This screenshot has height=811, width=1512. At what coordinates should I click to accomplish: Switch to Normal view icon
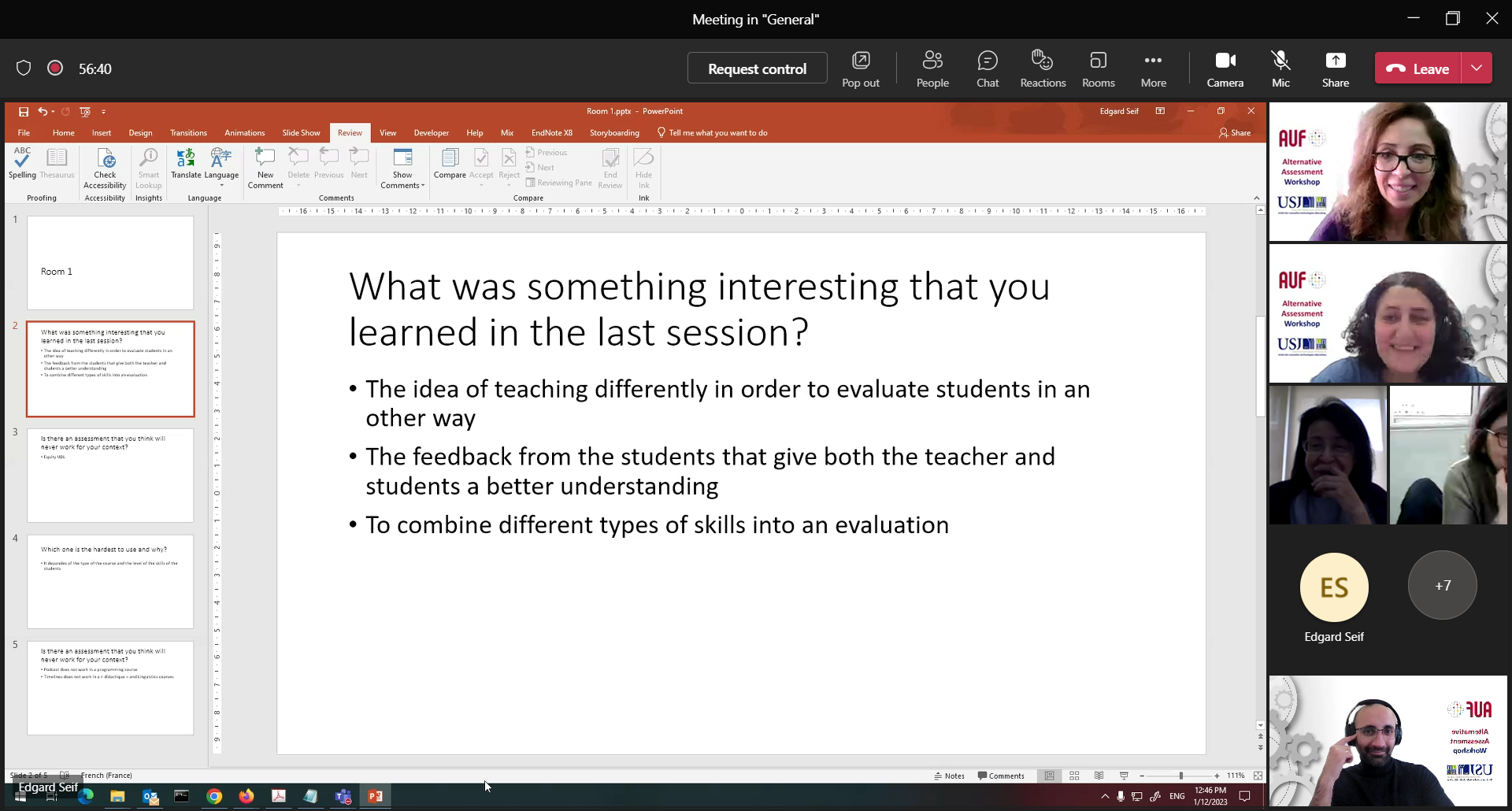tap(1050, 776)
